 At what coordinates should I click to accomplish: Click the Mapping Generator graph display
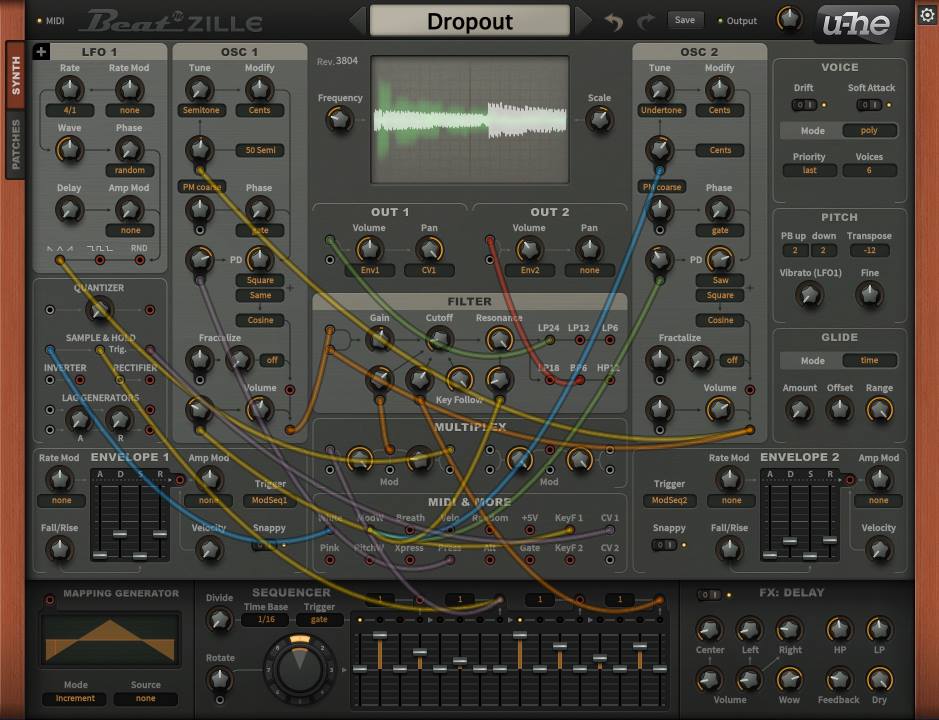[110, 640]
